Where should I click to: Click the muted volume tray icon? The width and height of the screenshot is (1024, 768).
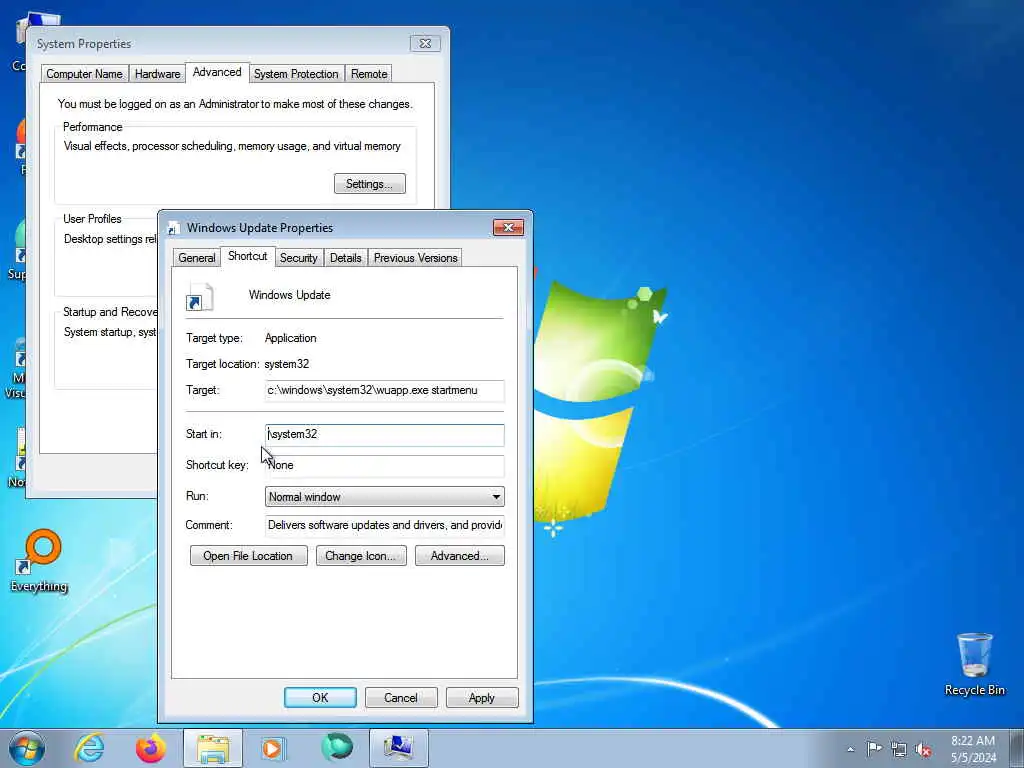(x=923, y=749)
